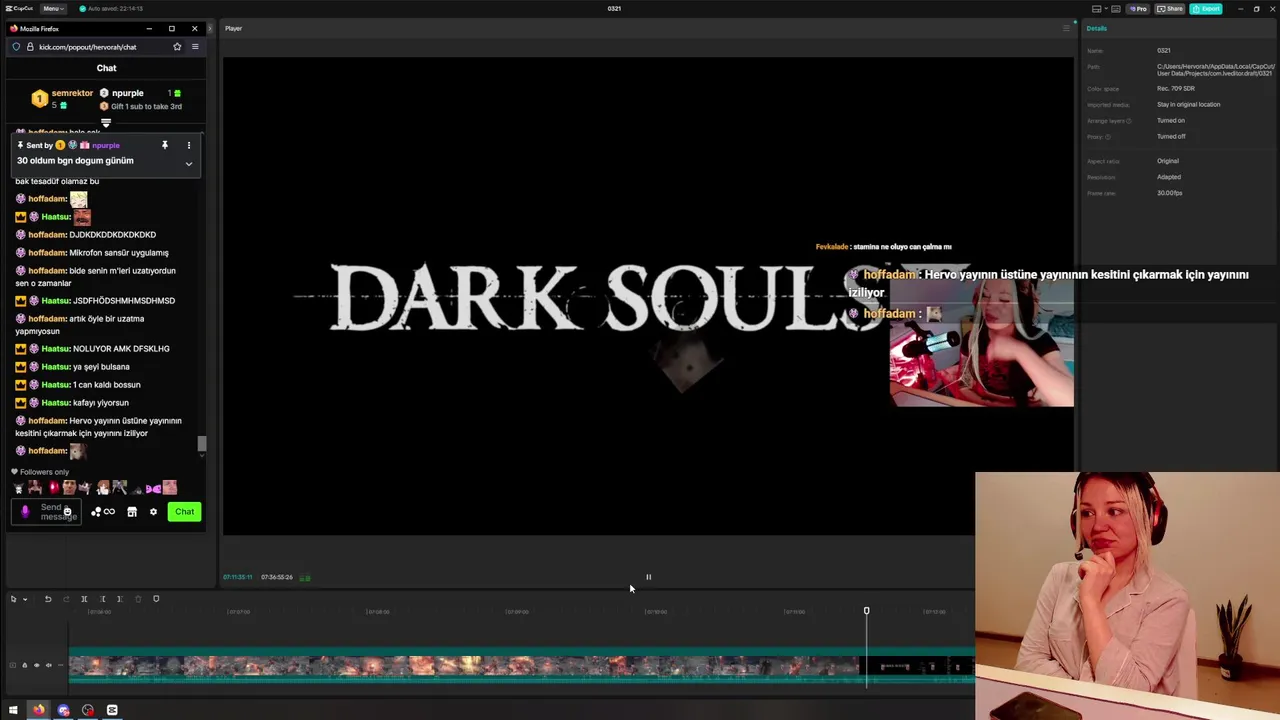Hide the main video track with eye icon
The height and width of the screenshot is (720, 1280).
[x=37, y=665]
